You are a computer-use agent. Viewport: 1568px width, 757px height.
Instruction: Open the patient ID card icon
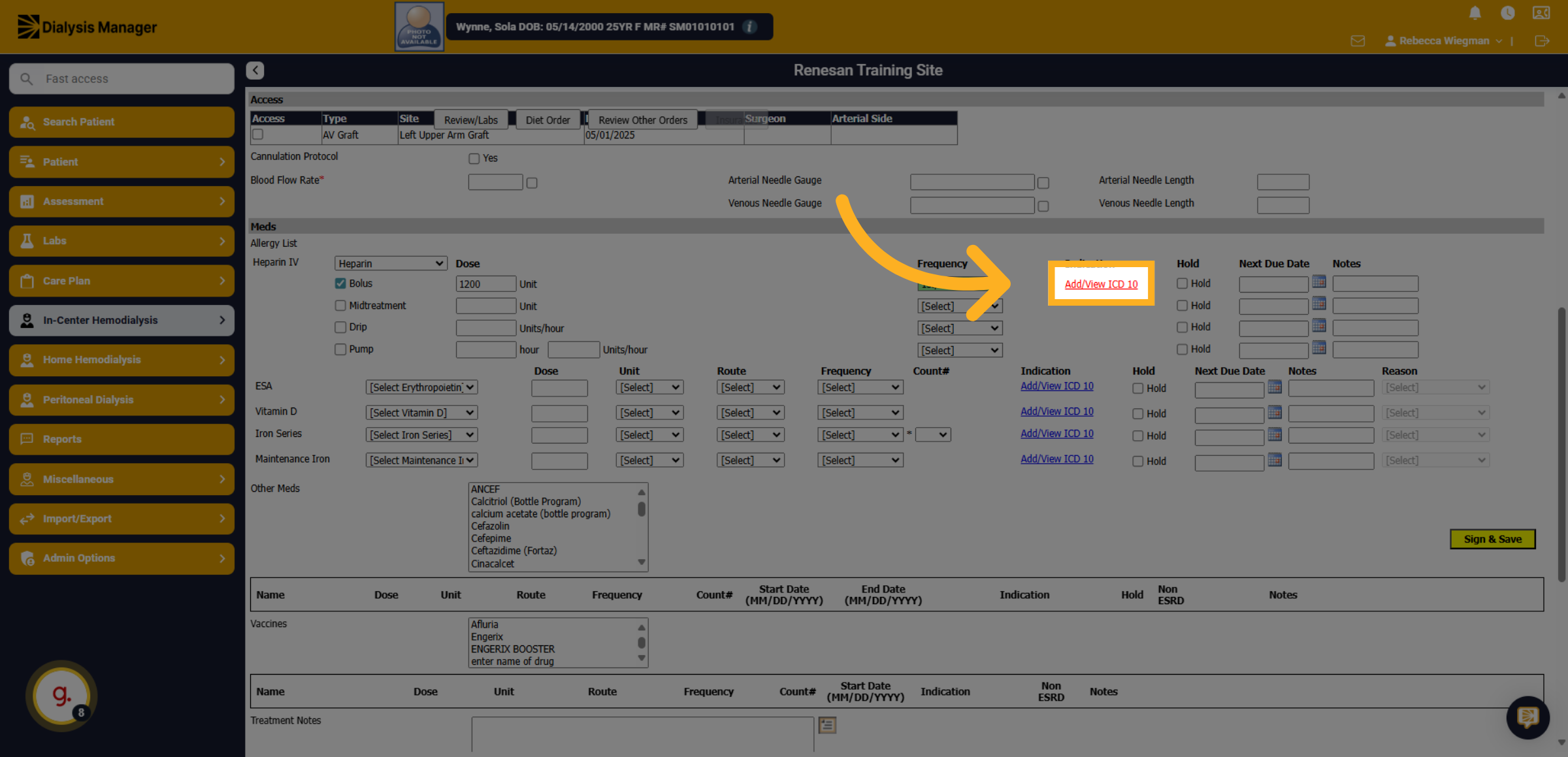point(1541,12)
